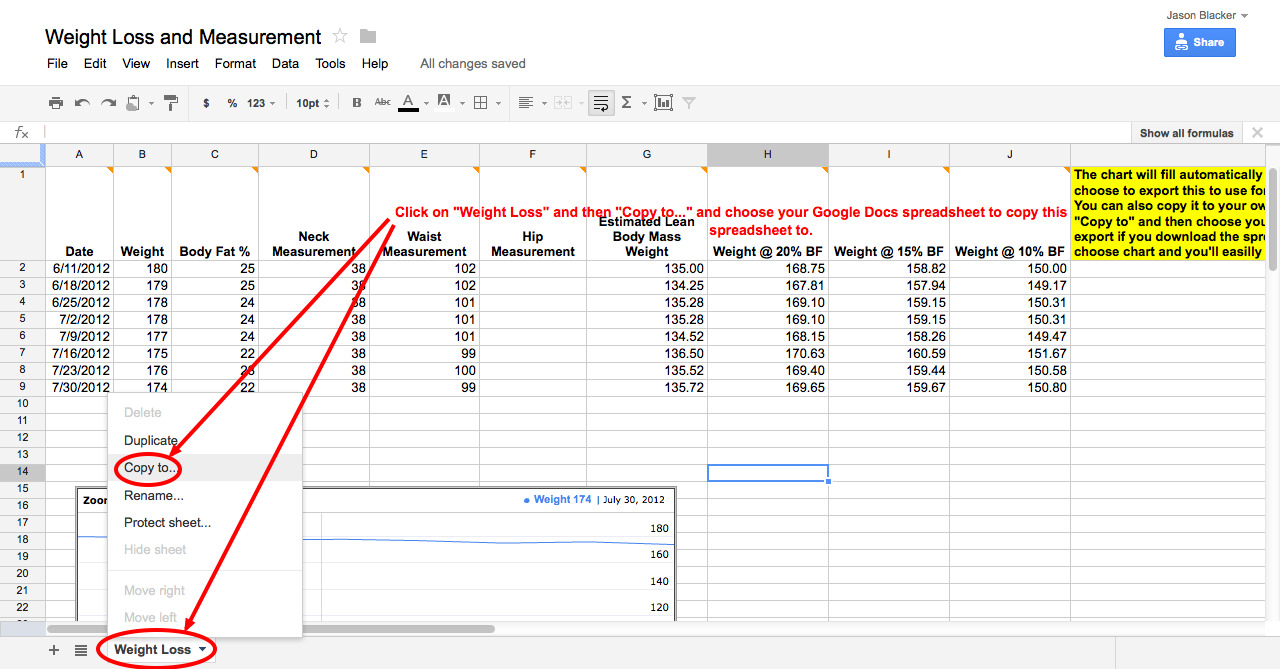Click the blue Share button
This screenshot has width=1280, height=669.
[1199, 42]
